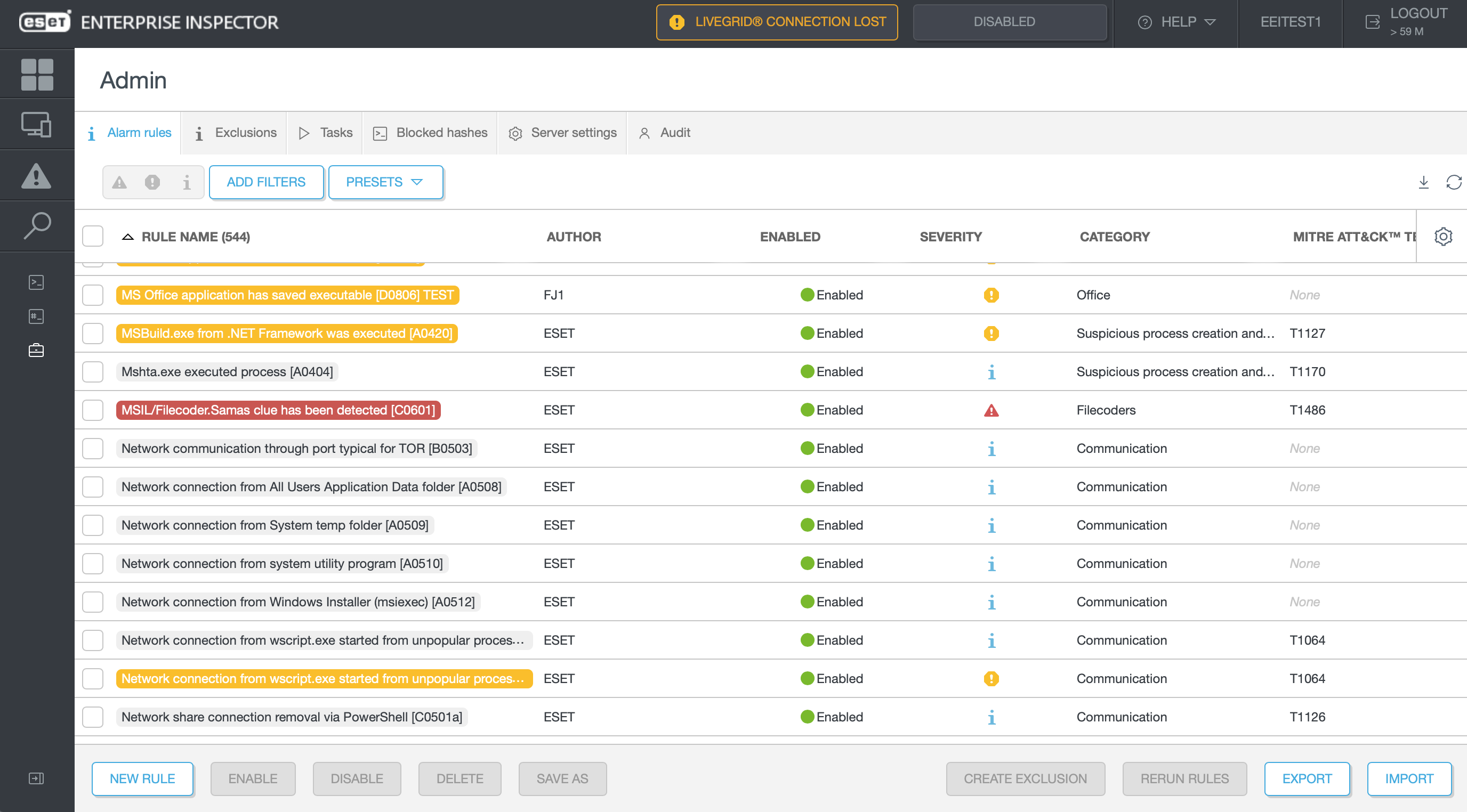Viewport: 1467px width, 812px height.
Task: Open the column settings gear icon
Action: [1443, 236]
